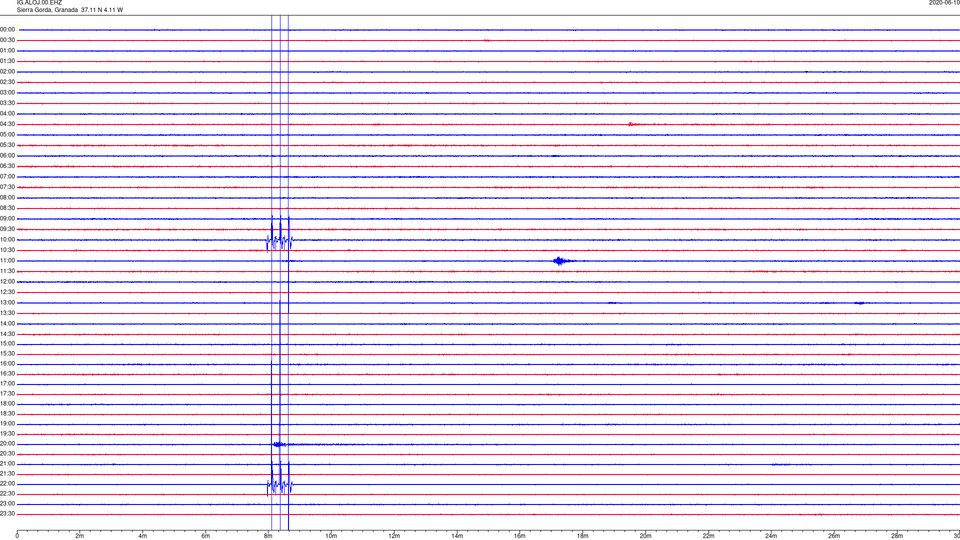
Task: Click the 12m tick label on time axis
Action: [394, 536]
